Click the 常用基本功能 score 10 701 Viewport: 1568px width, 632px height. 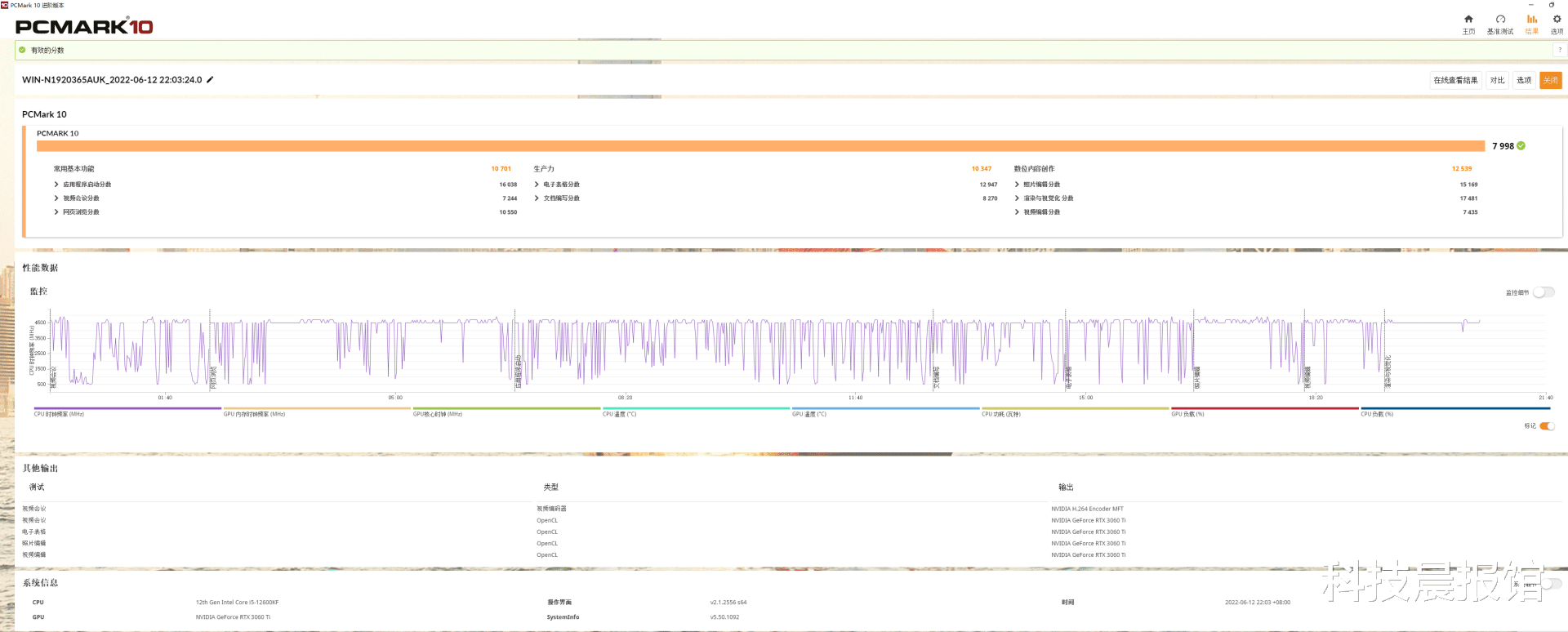pyautogui.click(x=501, y=169)
